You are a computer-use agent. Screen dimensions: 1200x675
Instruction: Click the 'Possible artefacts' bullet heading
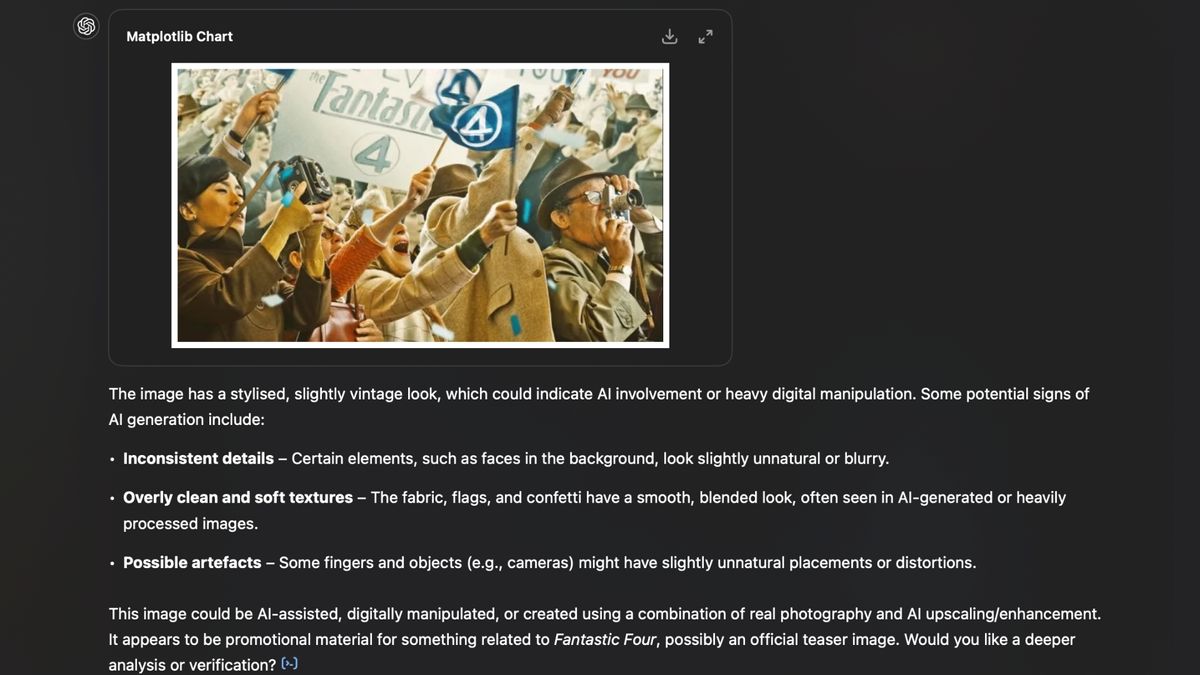[192, 562]
